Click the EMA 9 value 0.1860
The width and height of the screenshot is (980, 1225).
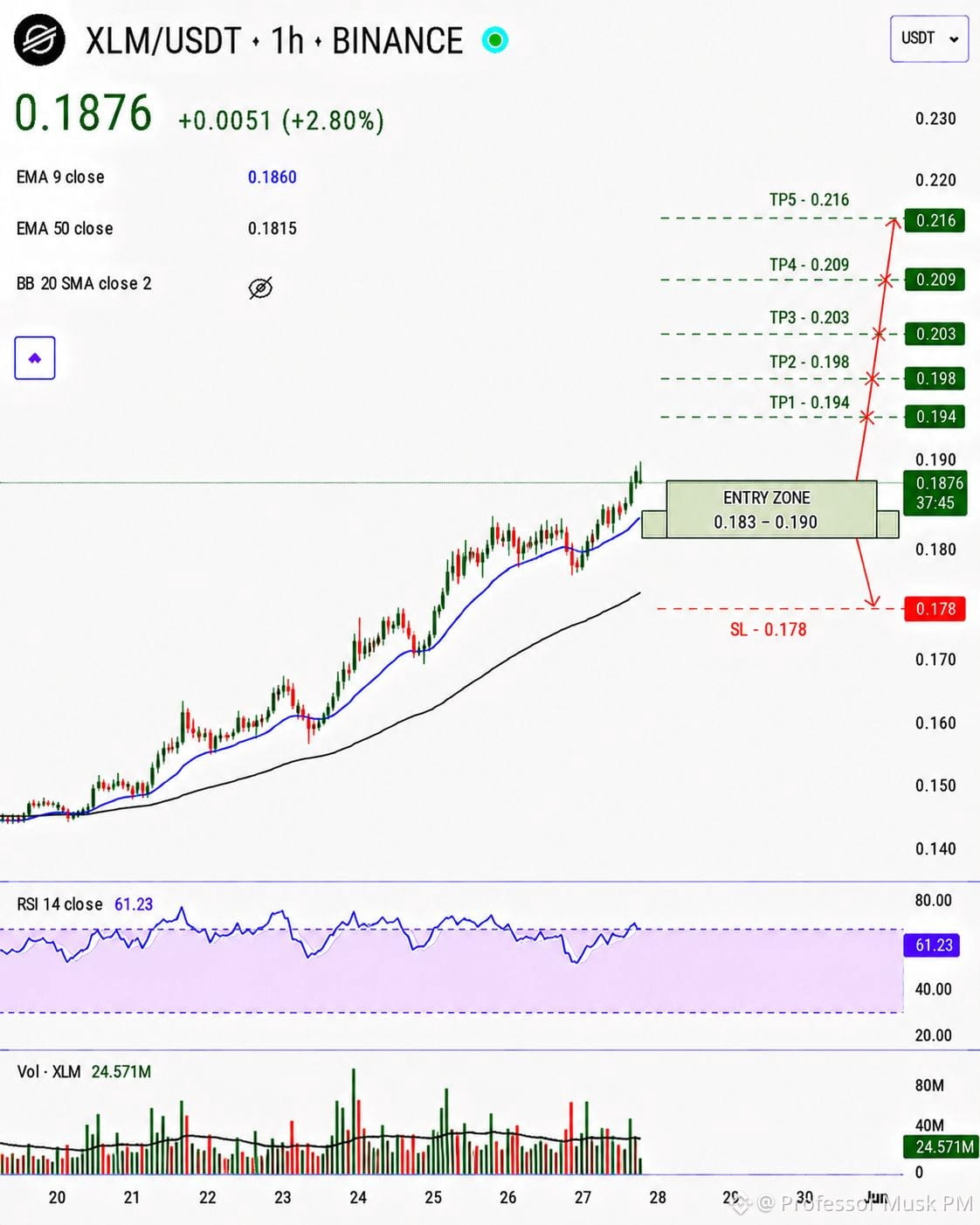click(273, 176)
